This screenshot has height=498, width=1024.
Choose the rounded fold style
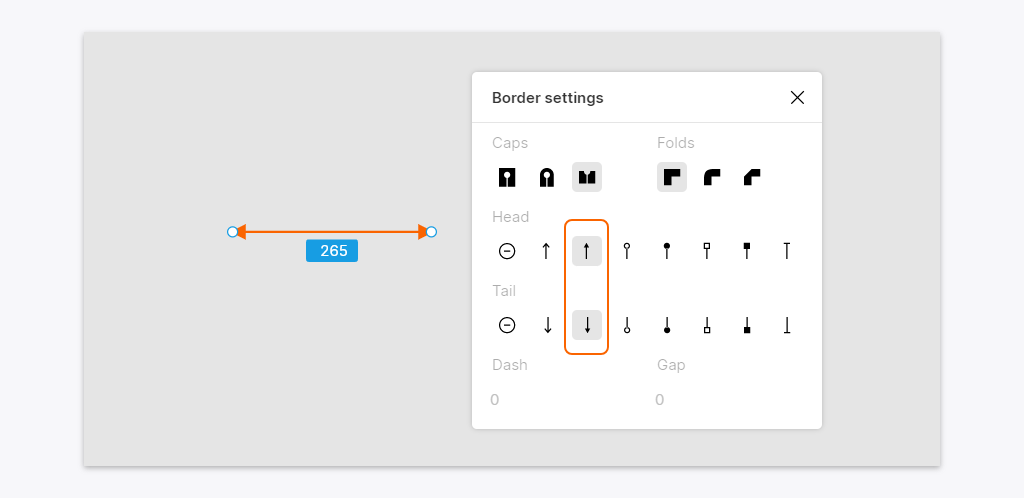(712, 177)
